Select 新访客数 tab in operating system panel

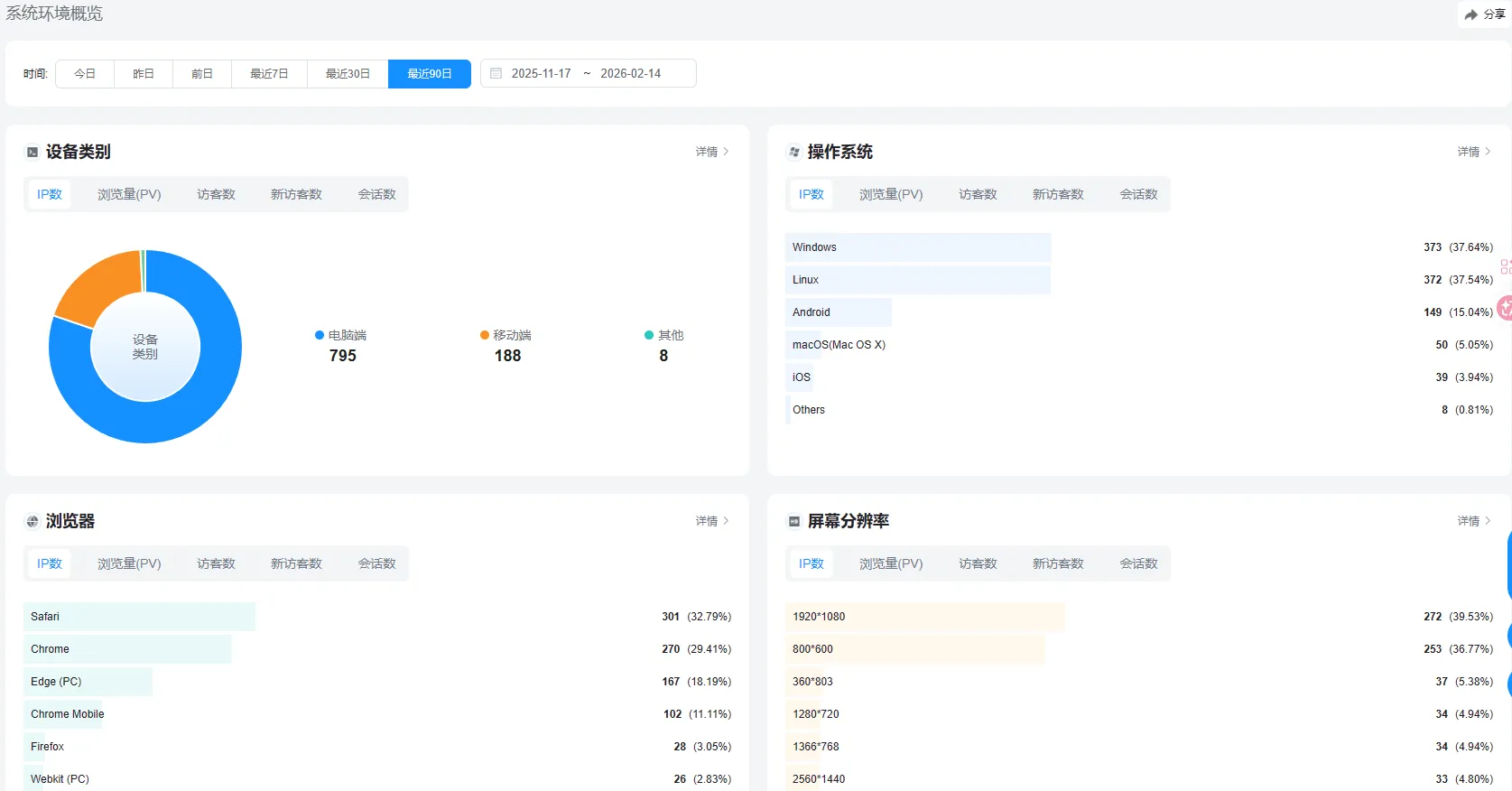pyautogui.click(x=1058, y=194)
